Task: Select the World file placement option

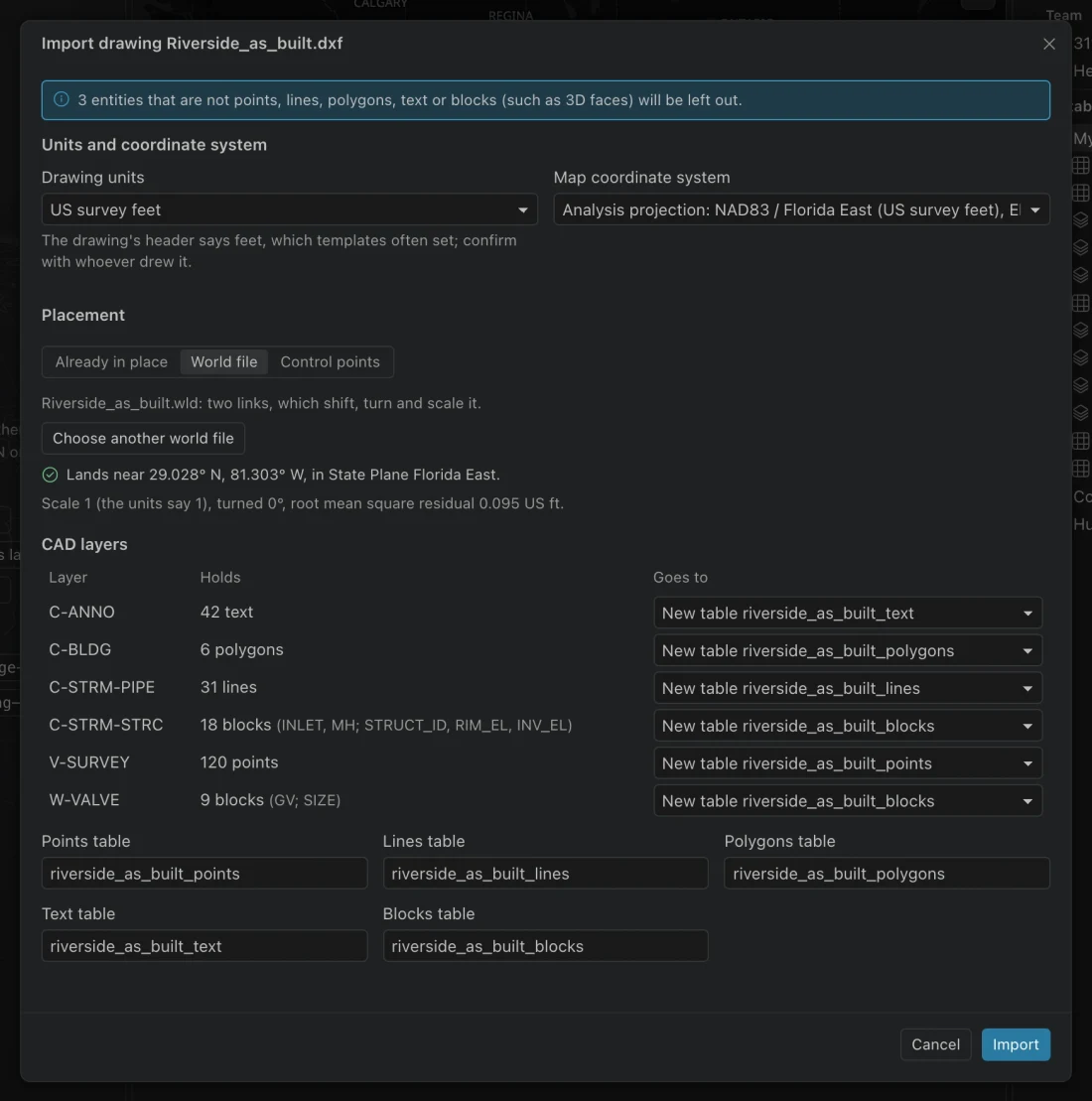Action: [224, 361]
